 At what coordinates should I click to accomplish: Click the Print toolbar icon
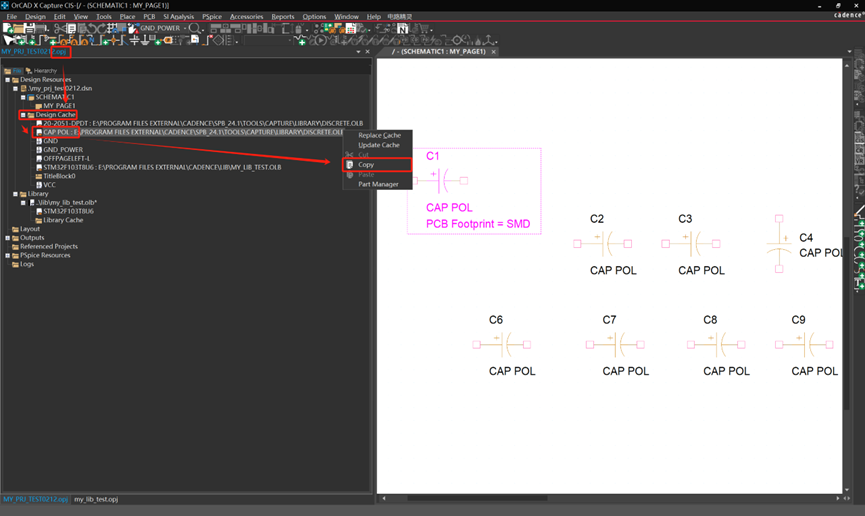(x=41, y=28)
